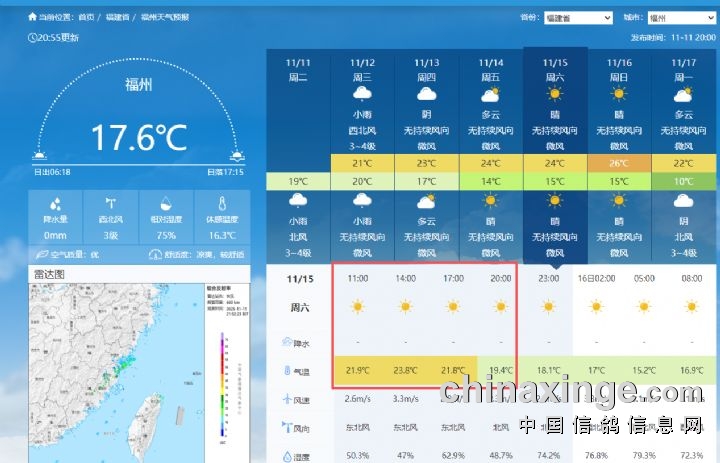Click the 降水量 raindrop icon
The height and width of the screenshot is (463, 720).
(54, 203)
